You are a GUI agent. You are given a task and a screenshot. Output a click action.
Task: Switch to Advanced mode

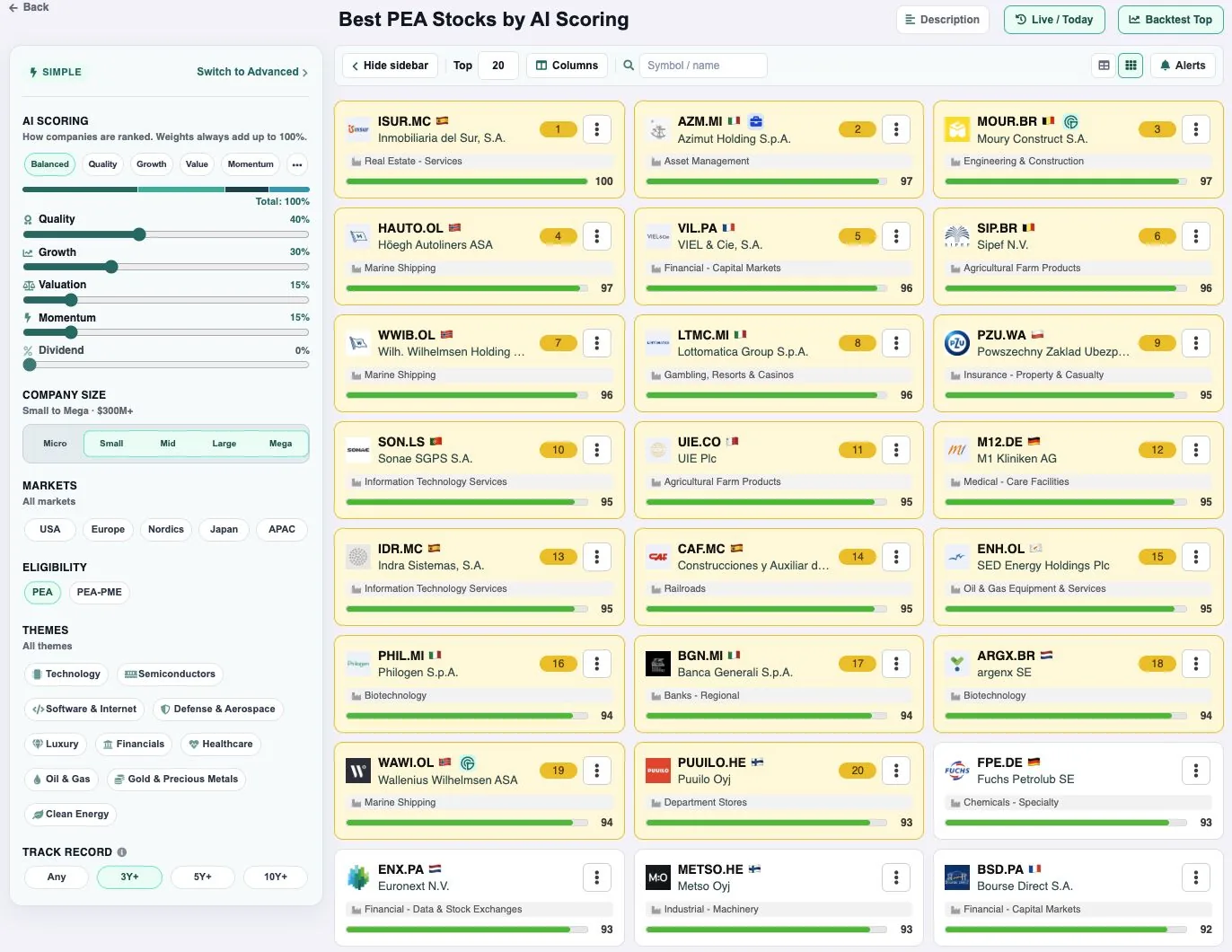(252, 72)
